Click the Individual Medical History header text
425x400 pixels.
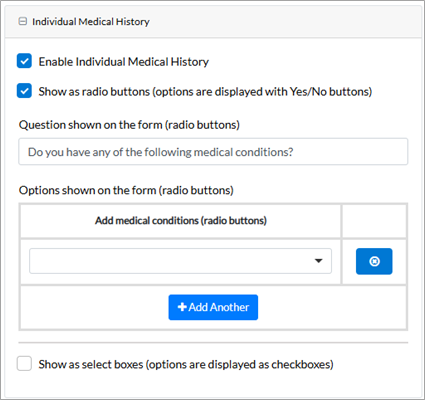point(91,22)
